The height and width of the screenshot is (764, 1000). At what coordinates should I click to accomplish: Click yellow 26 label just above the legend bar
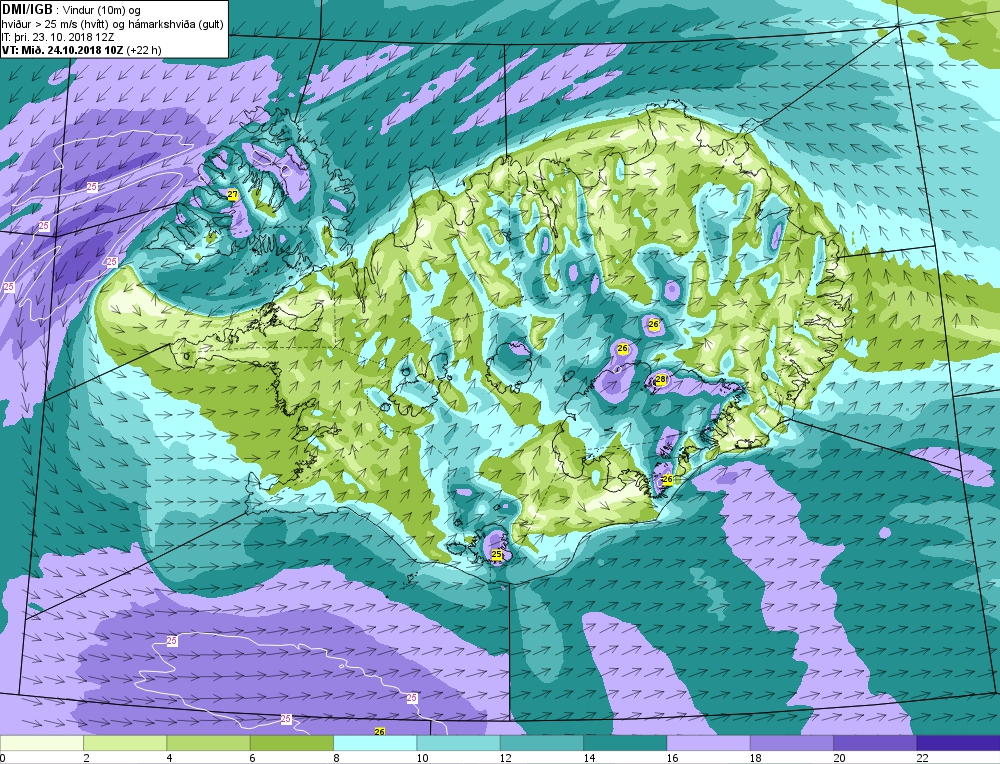[379, 731]
